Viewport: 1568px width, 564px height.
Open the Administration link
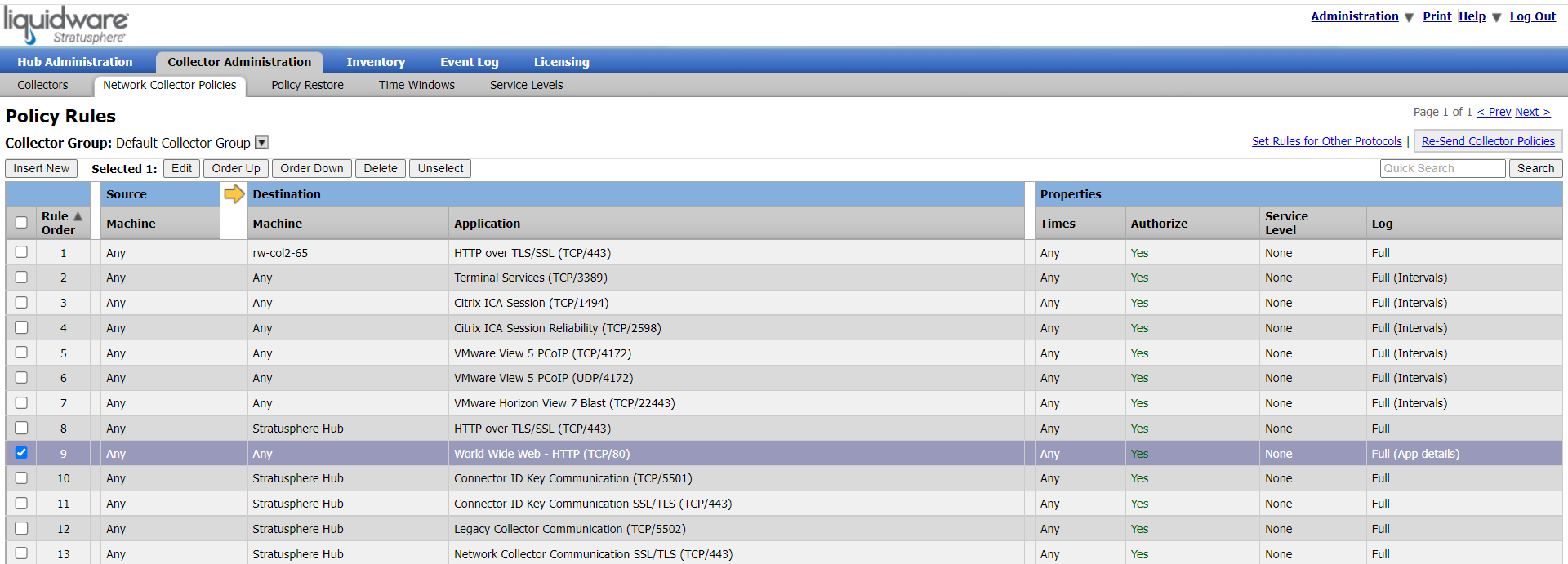(x=1355, y=16)
